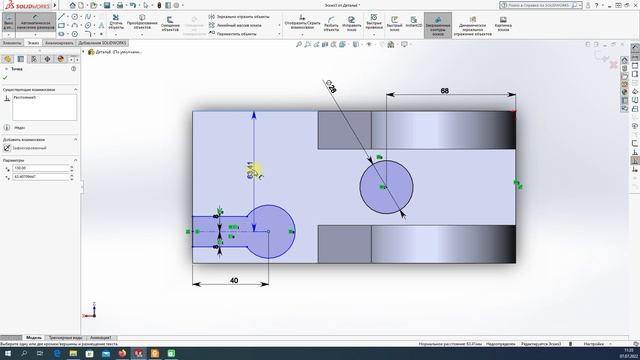640x360 pixels.
Task: Click the Open document icon
Action: tap(94, 5)
